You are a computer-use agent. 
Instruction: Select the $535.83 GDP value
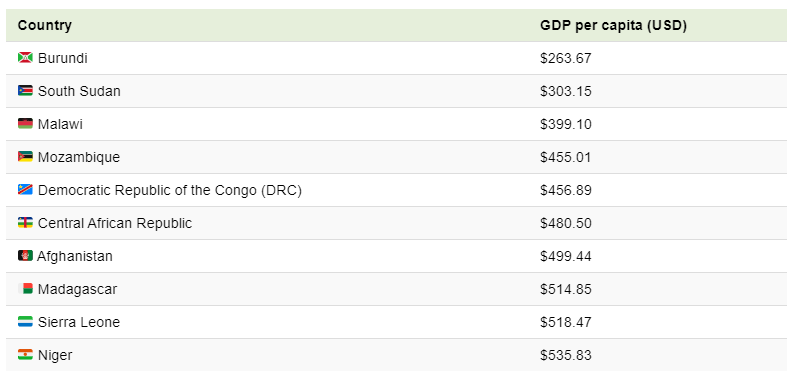point(566,355)
